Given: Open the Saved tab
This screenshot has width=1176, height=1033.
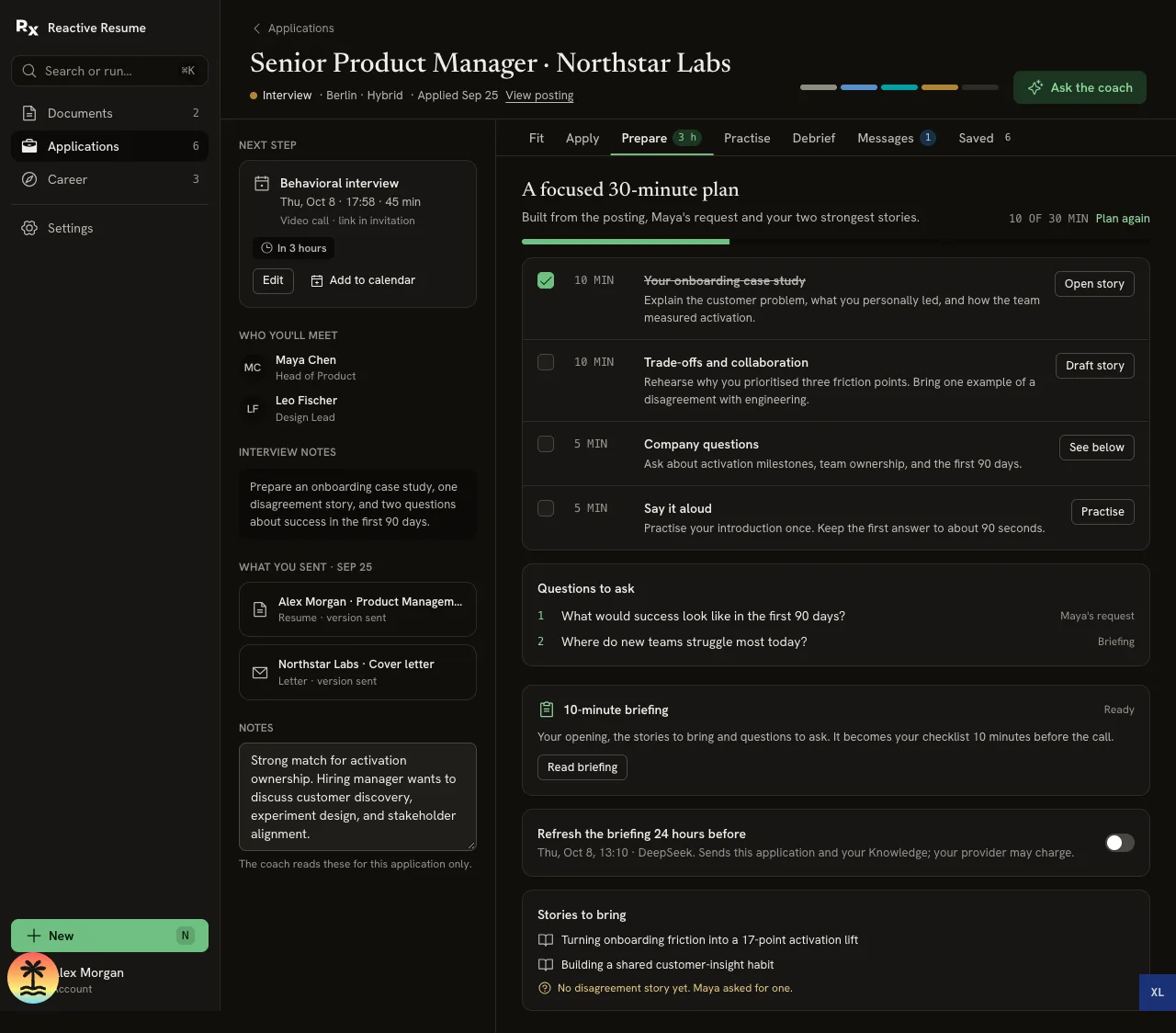Looking at the screenshot, I should pyautogui.click(x=985, y=138).
